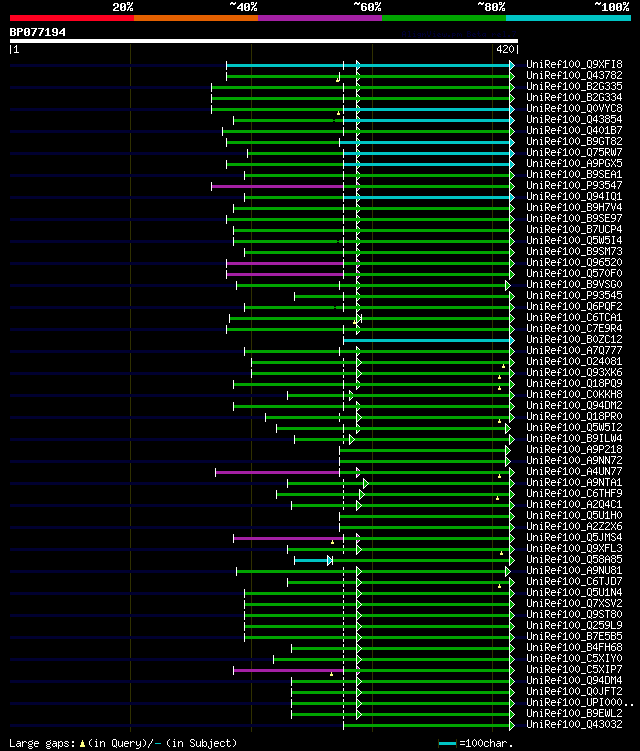
Task: Select the UniRef100_Q43032 label
Action: [x=574, y=725]
